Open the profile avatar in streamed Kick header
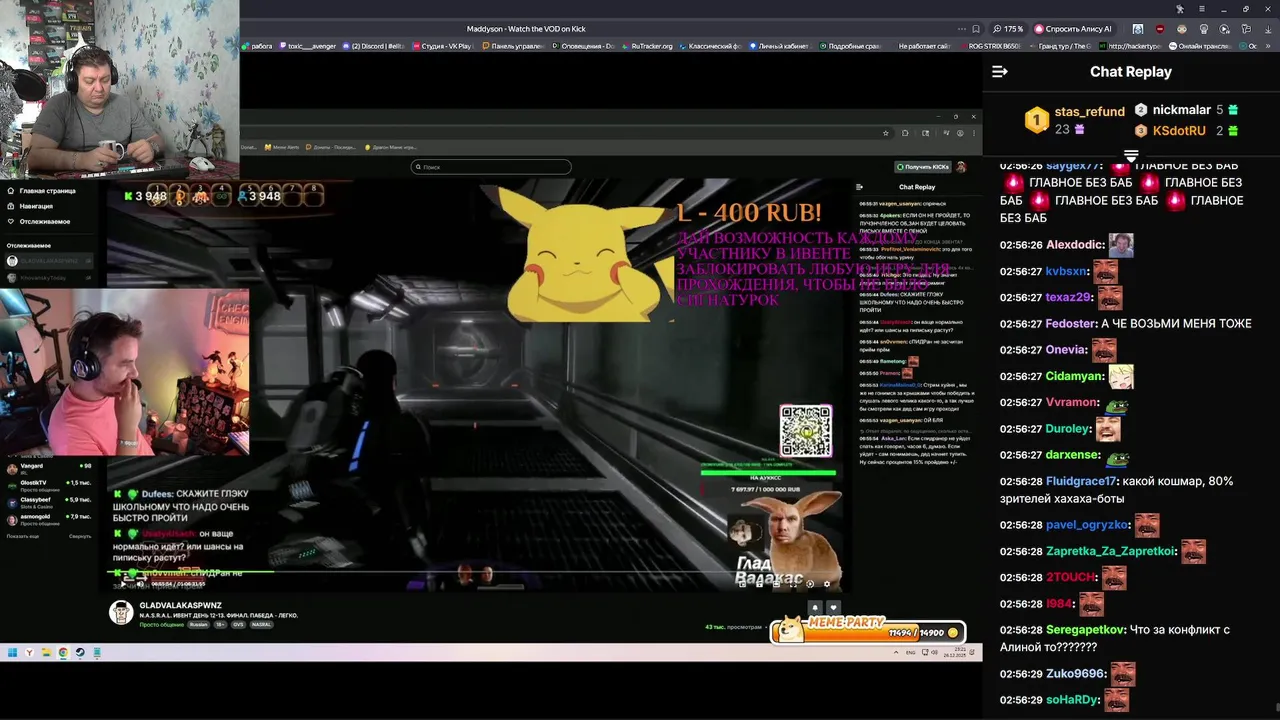Viewport: 1280px width, 720px height. [961, 167]
